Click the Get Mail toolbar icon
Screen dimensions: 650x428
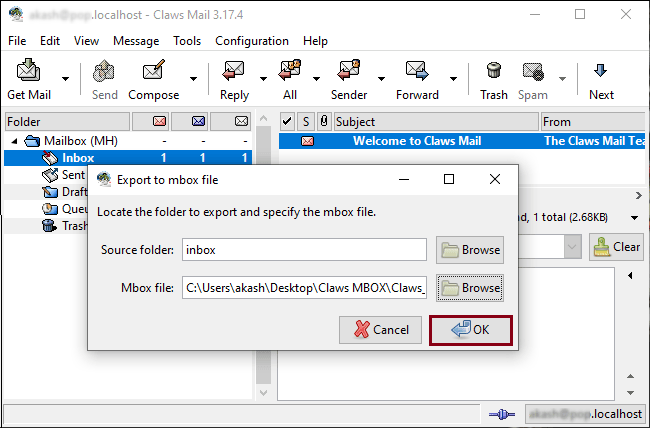[29, 71]
